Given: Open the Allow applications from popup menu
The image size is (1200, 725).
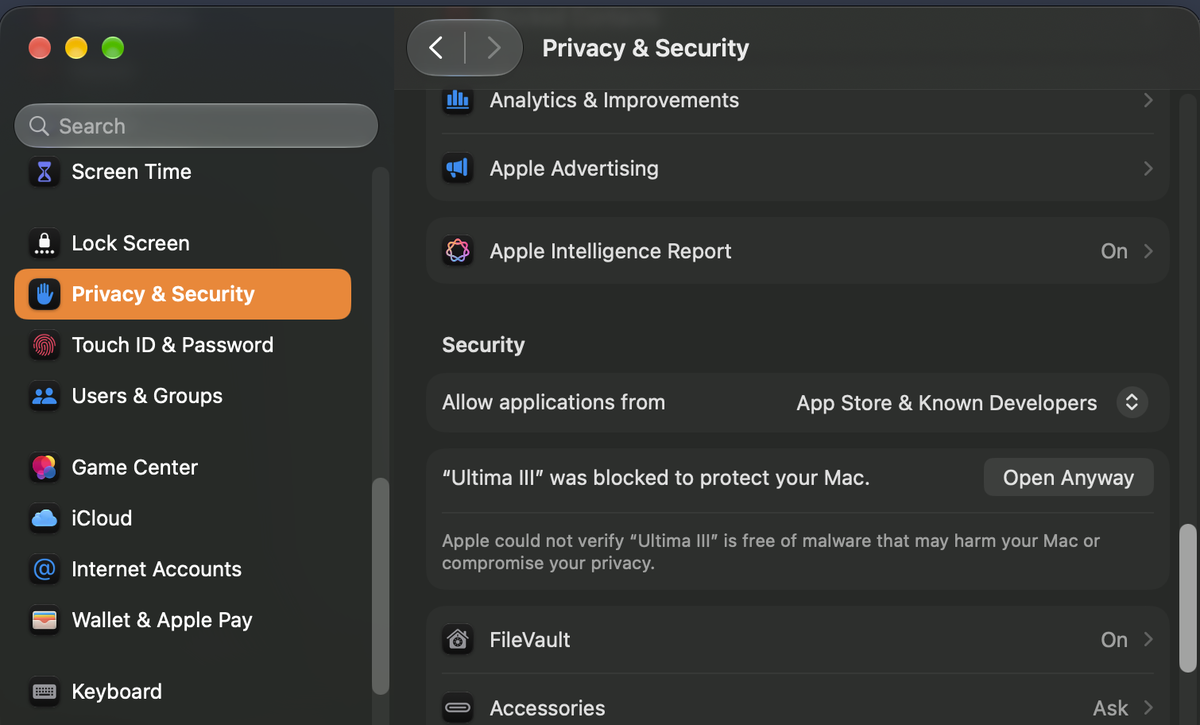Looking at the screenshot, I should (1132, 403).
